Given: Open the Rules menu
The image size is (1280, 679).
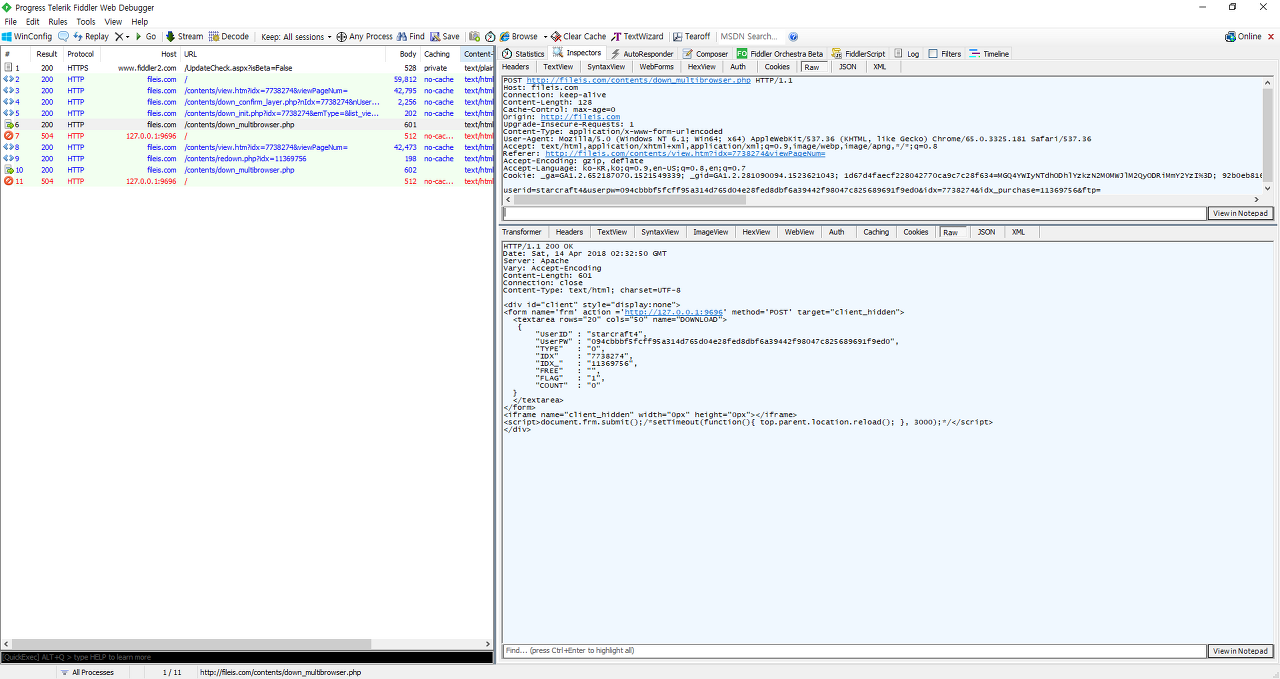Looking at the screenshot, I should [x=58, y=21].
